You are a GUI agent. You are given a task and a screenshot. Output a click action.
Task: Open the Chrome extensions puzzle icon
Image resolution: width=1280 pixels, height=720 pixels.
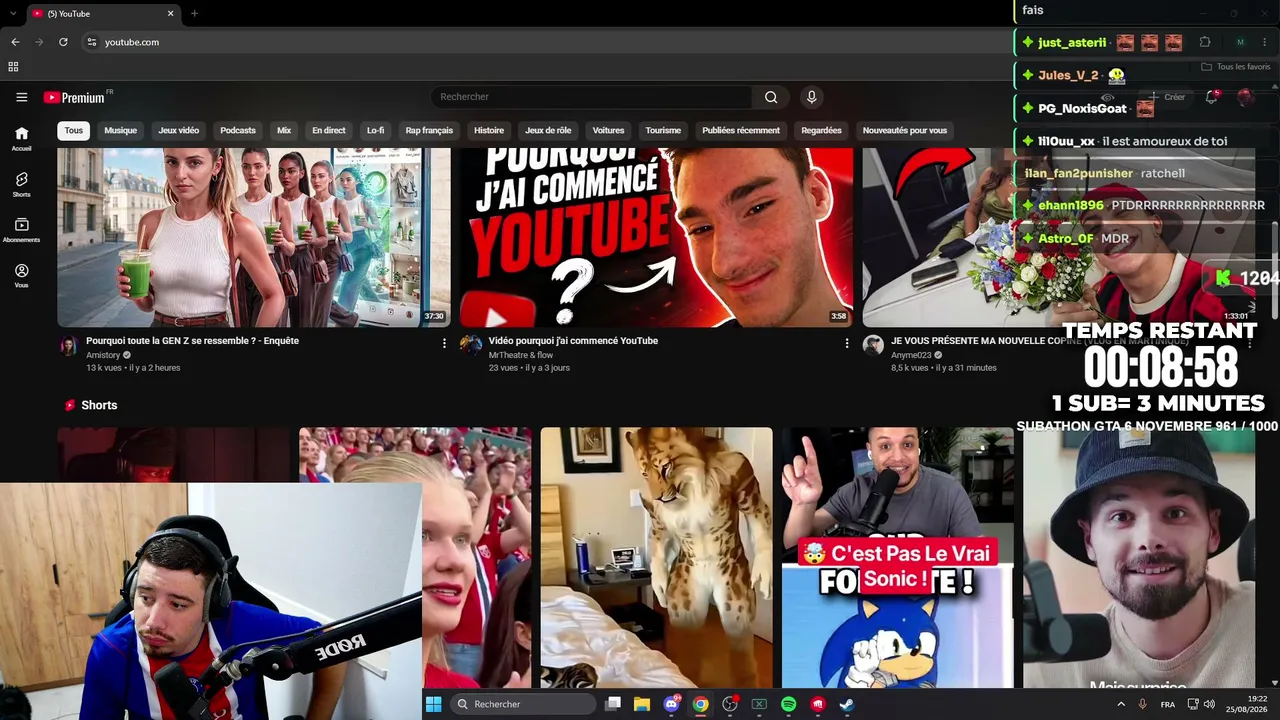pyautogui.click(x=1205, y=42)
